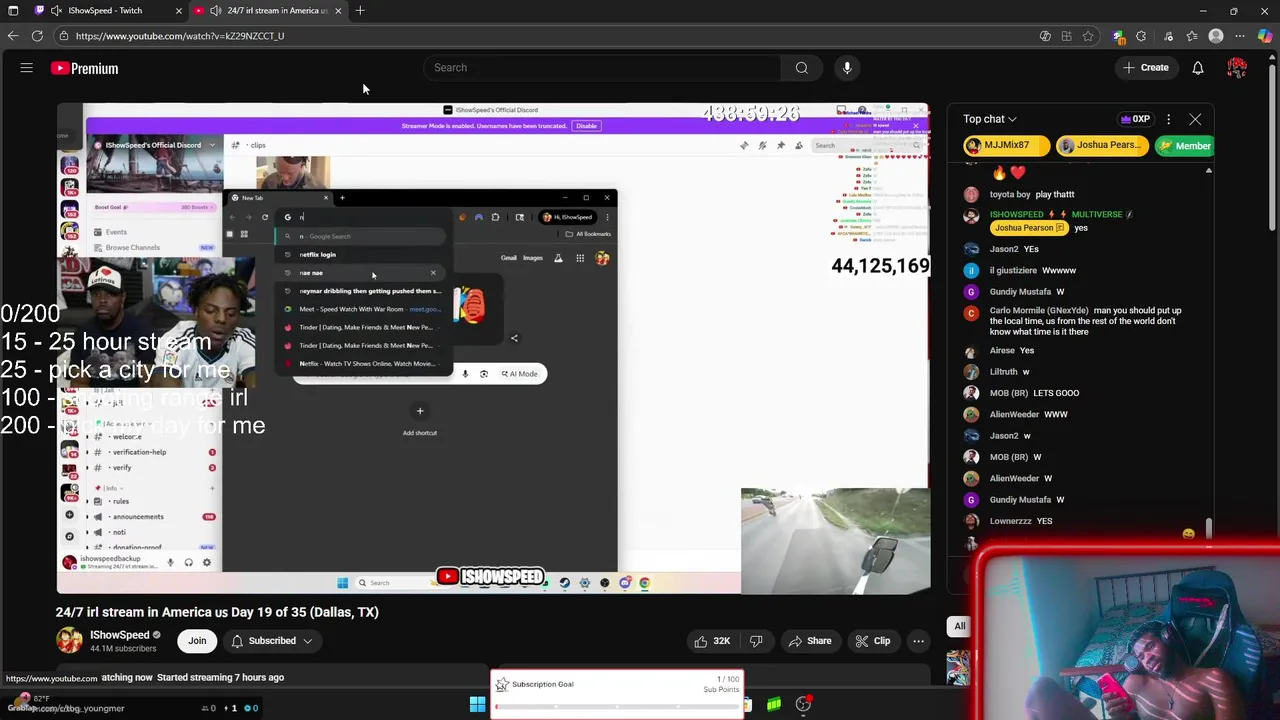The width and height of the screenshot is (1280, 720).
Task: Add this page to favorites star
Action: point(1088,36)
